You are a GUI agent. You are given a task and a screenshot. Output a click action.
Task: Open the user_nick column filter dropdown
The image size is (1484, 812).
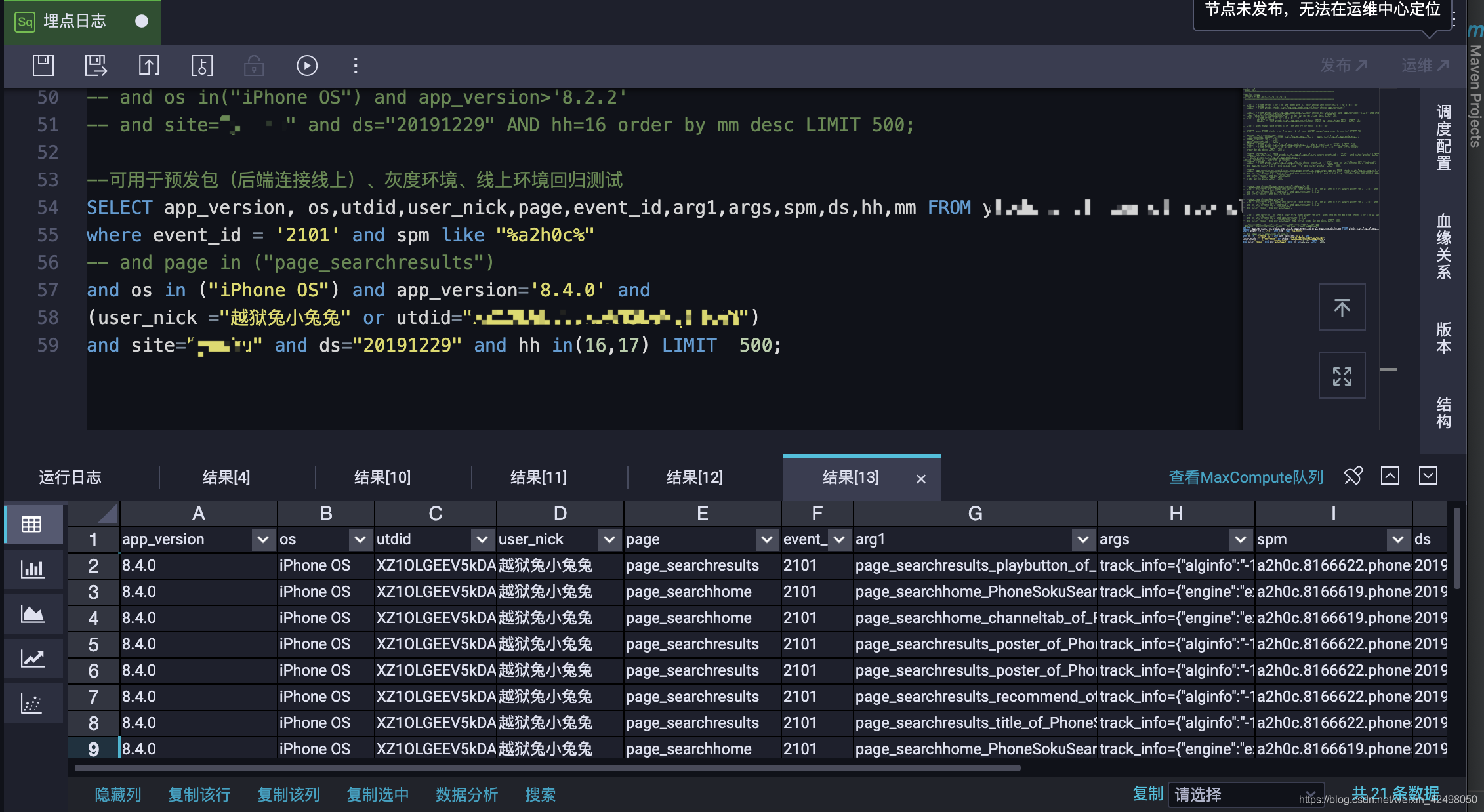click(609, 539)
